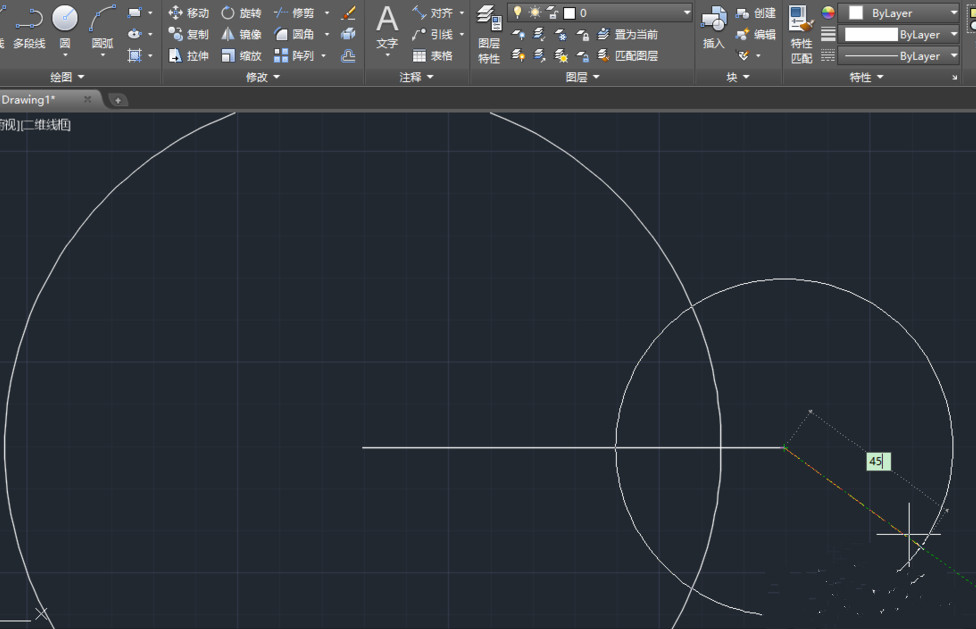Expand the Array (阵列) dropdown arrow
The image size is (976, 629).
[x=324, y=56]
